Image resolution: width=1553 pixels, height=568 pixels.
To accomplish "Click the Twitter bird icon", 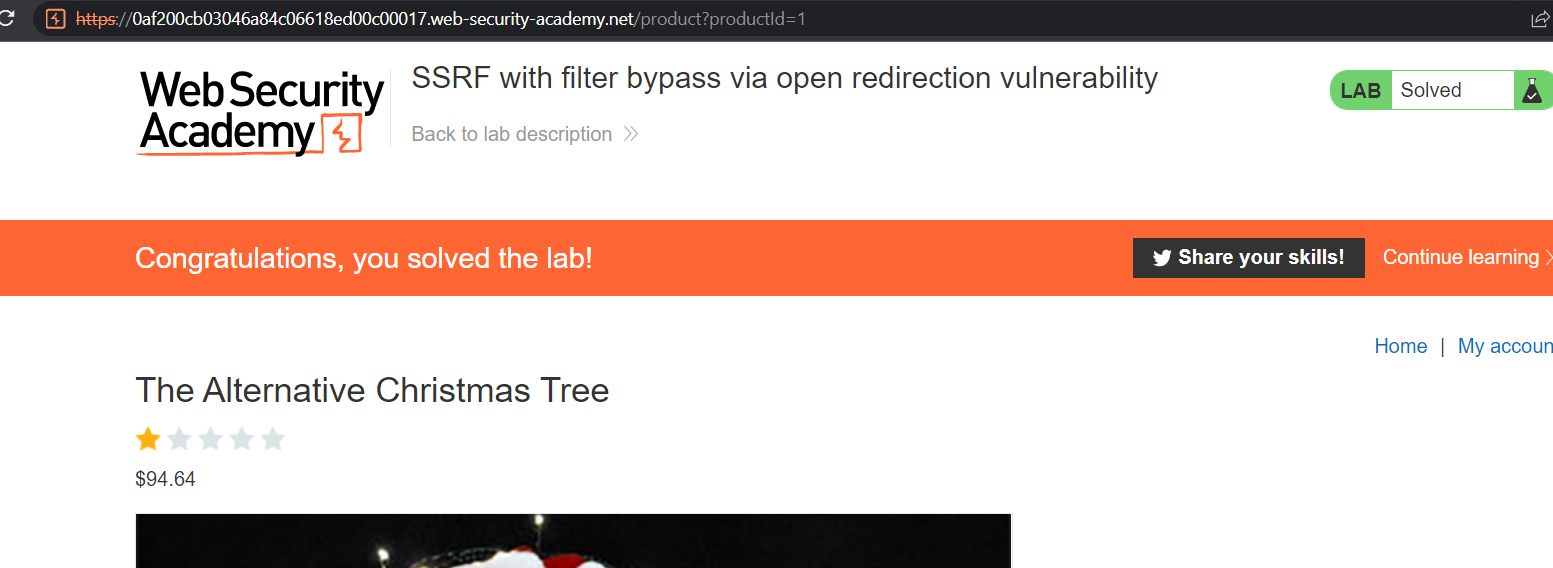I will click(x=1161, y=258).
